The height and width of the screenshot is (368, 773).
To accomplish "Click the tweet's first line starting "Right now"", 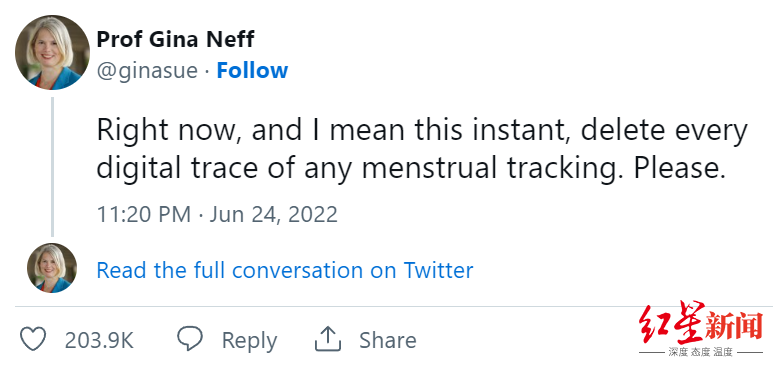I will [x=422, y=131].
